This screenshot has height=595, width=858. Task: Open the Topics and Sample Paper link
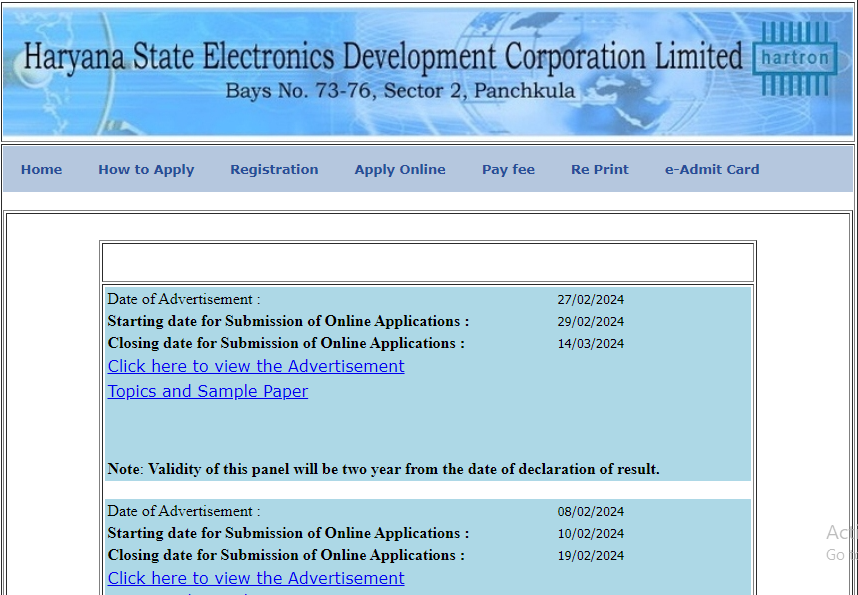pos(208,391)
